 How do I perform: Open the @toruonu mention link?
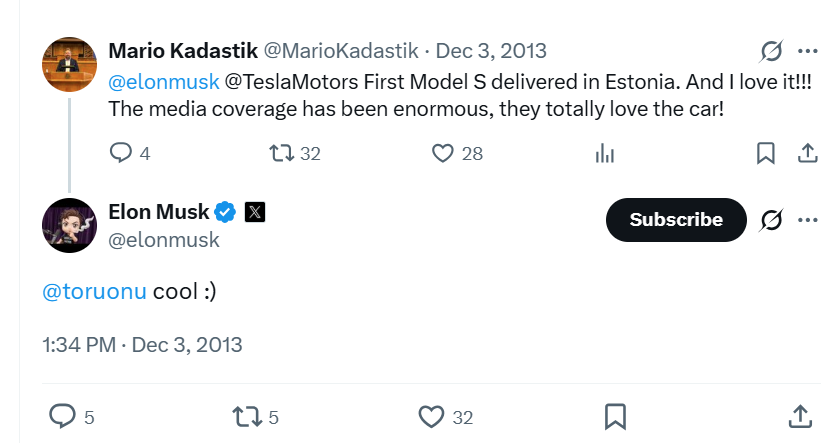(94, 291)
